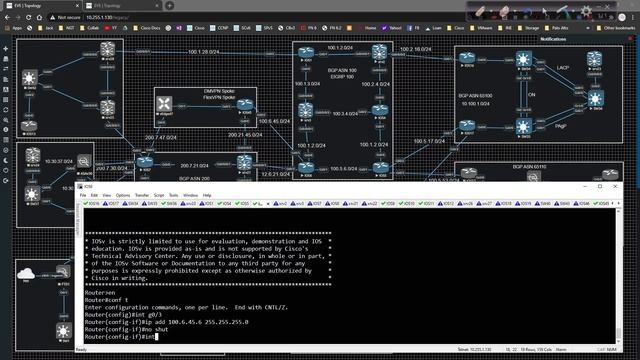
Task: Select the LACP switch node at the top
Action: coord(524,59)
